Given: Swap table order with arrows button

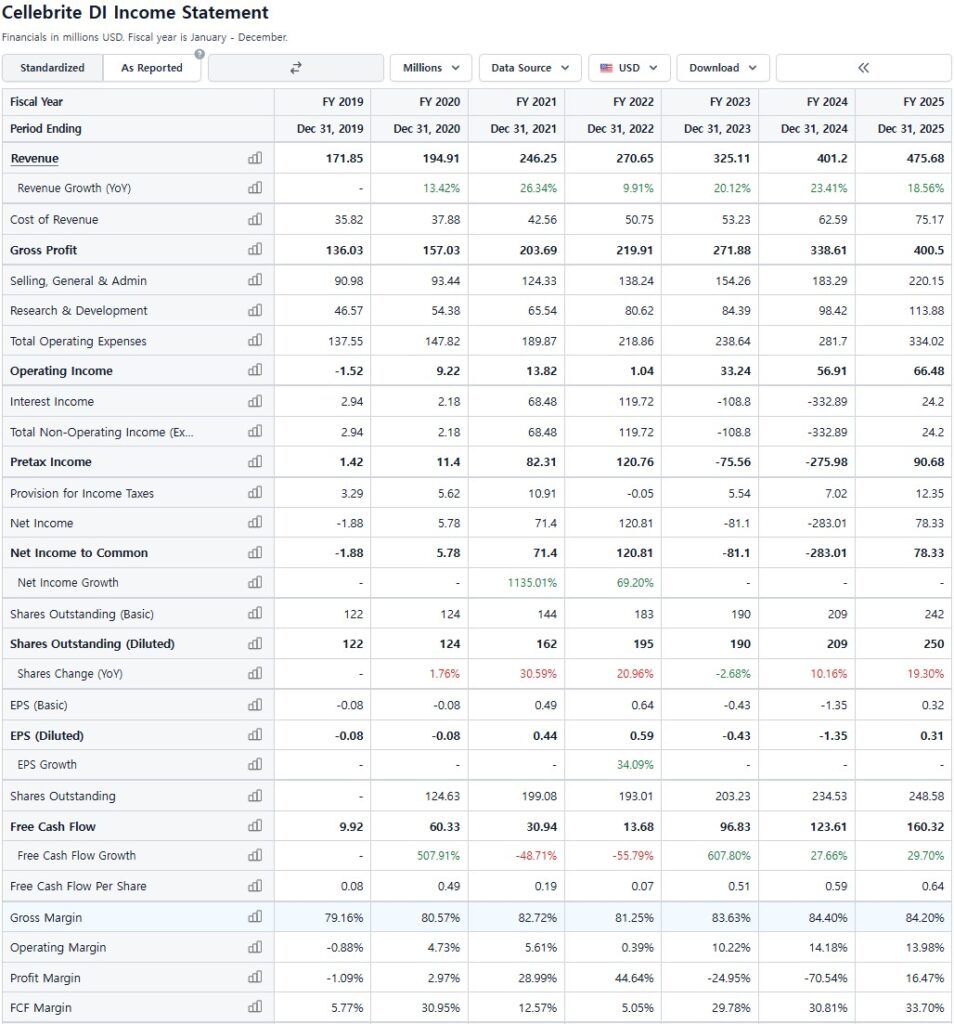Looking at the screenshot, I should pos(296,68).
